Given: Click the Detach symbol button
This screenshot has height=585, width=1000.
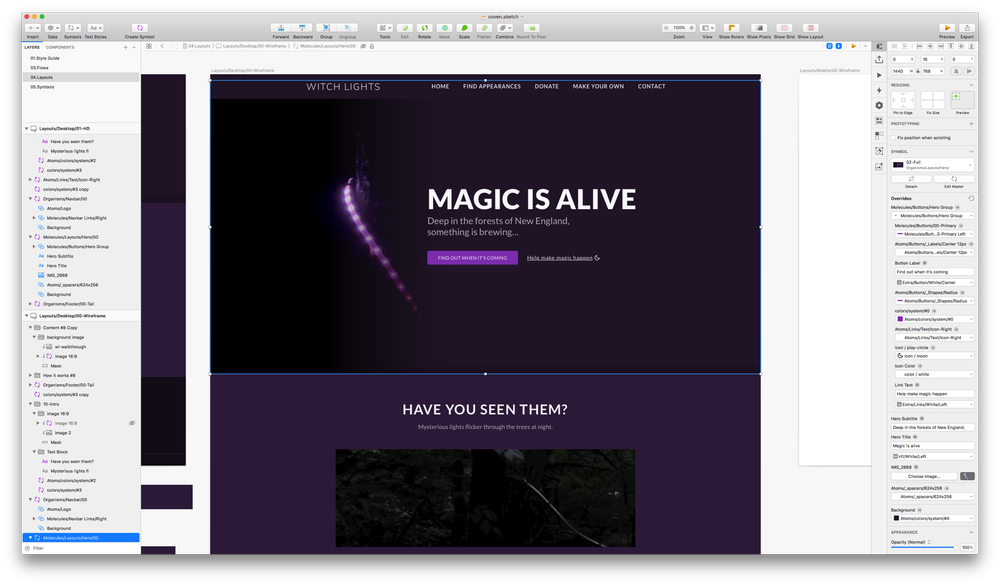Looking at the screenshot, I should click(x=911, y=179).
